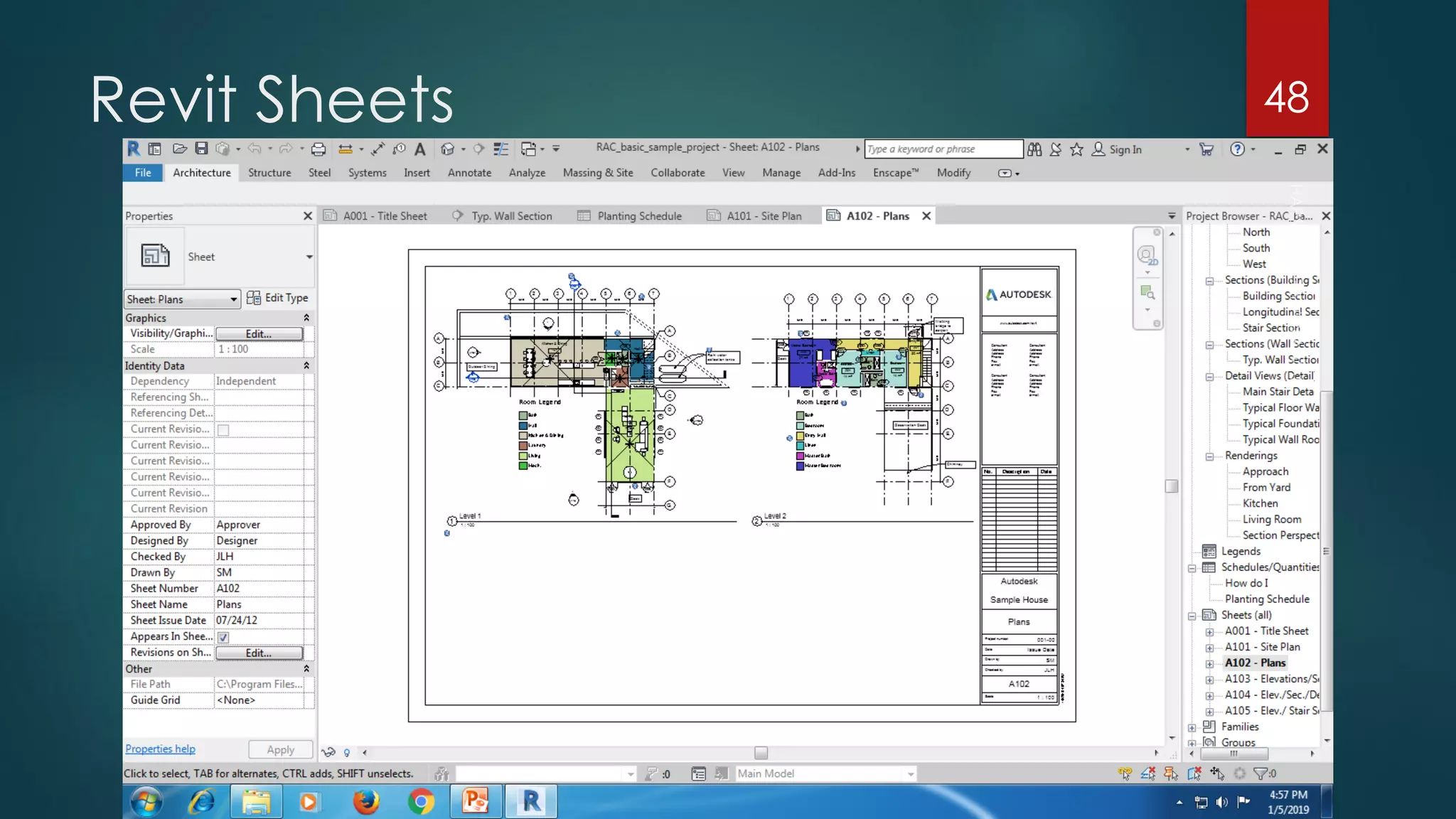This screenshot has height=819, width=1456.
Task: Toggle the Appears In Sheet List checkbox
Action: (223, 638)
